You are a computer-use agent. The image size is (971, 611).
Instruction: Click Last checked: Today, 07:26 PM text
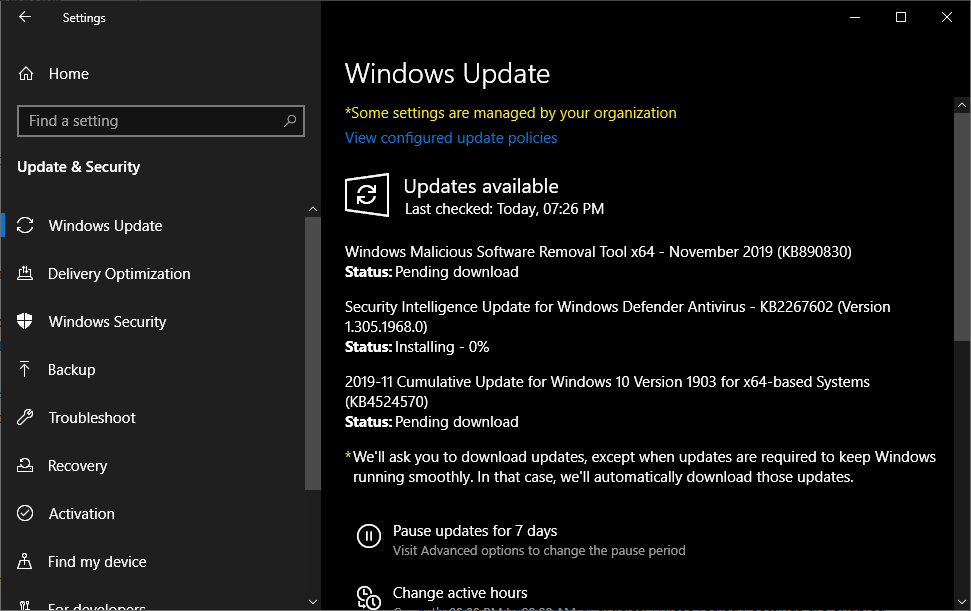504,209
